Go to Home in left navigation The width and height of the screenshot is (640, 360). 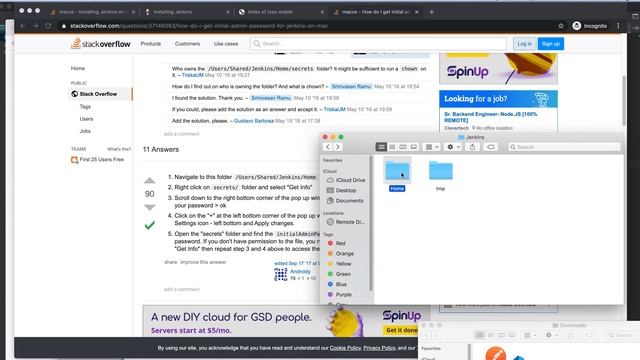(78, 68)
